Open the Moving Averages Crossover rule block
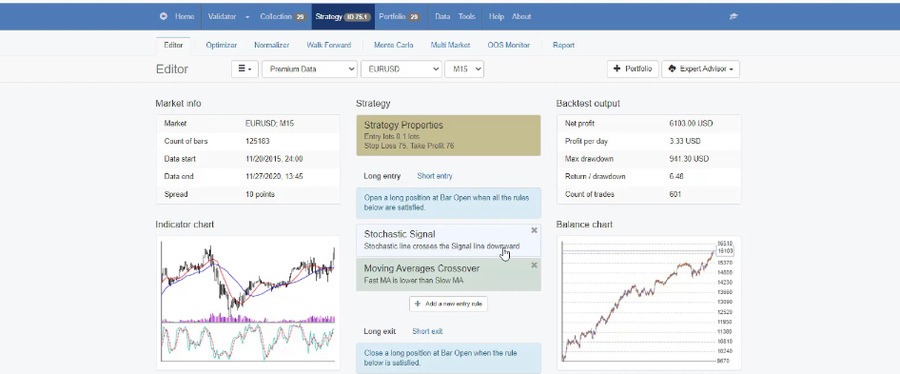The height and width of the screenshot is (374, 900). click(x=448, y=274)
